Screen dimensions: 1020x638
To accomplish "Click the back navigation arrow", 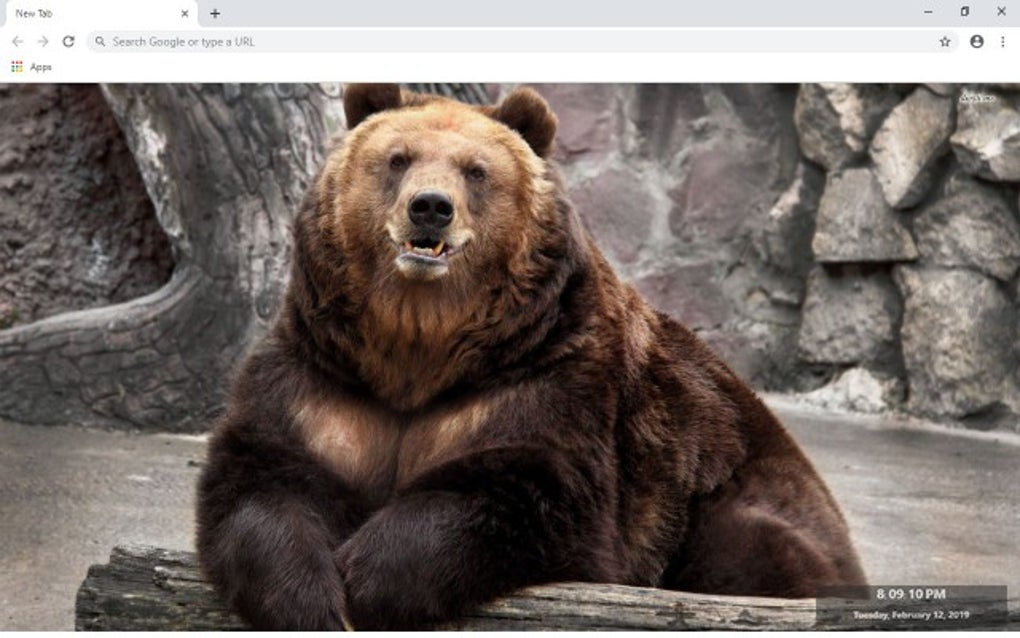I will click(x=17, y=42).
